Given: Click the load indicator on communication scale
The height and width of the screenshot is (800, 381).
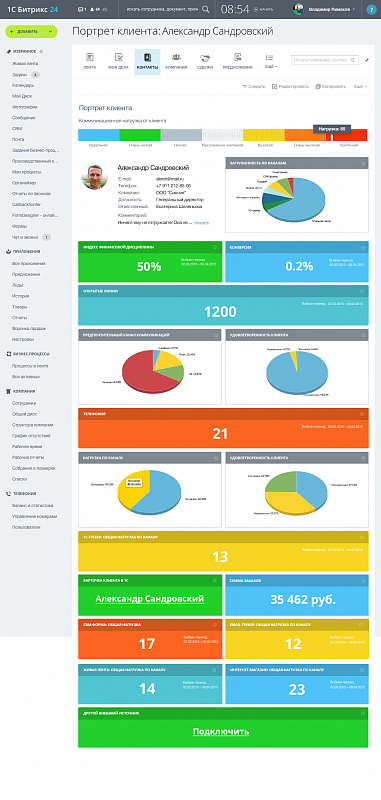Looking at the screenshot, I should click(332, 129).
